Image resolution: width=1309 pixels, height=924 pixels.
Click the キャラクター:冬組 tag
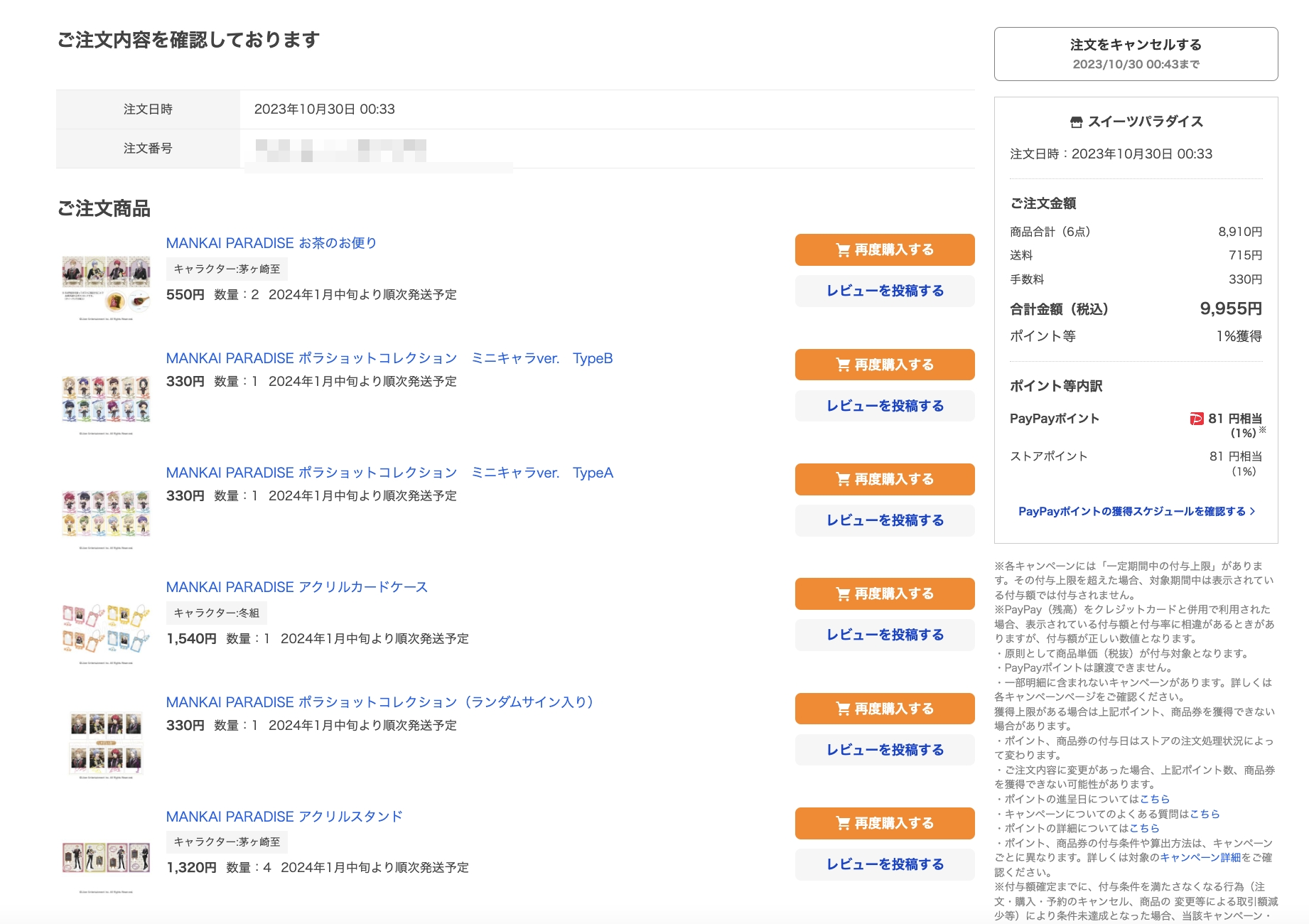click(217, 613)
